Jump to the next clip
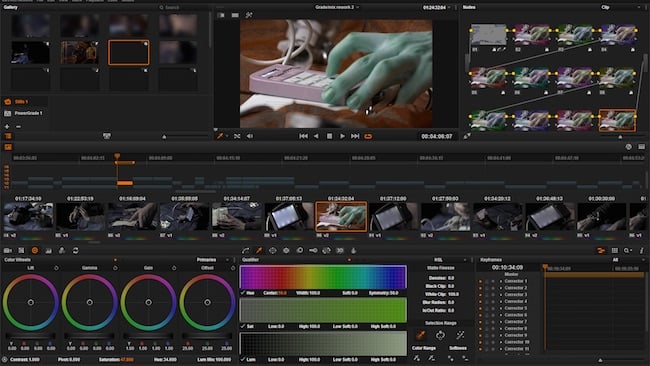 pos(355,136)
